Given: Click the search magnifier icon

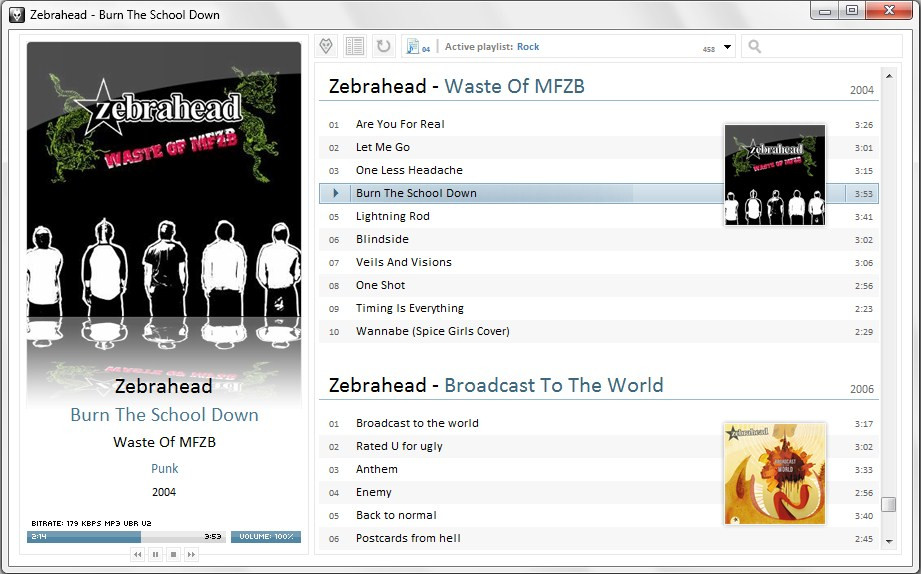Looking at the screenshot, I should [755, 46].
